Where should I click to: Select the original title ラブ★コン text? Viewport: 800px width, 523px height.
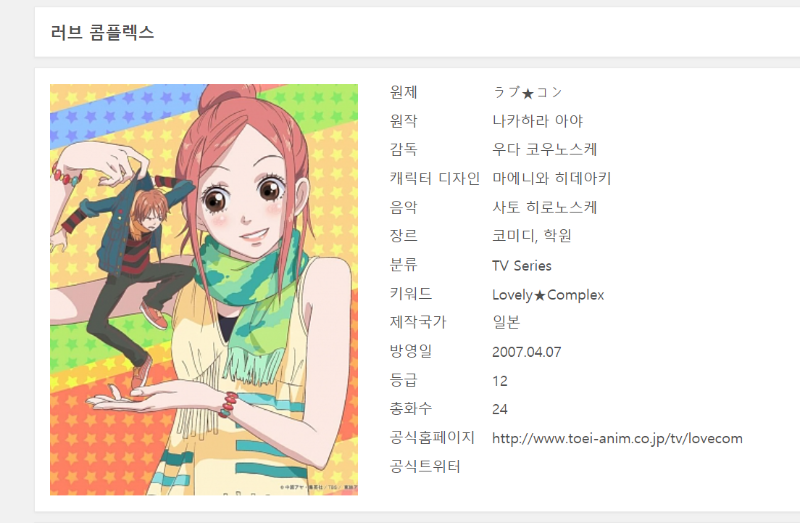527,92
